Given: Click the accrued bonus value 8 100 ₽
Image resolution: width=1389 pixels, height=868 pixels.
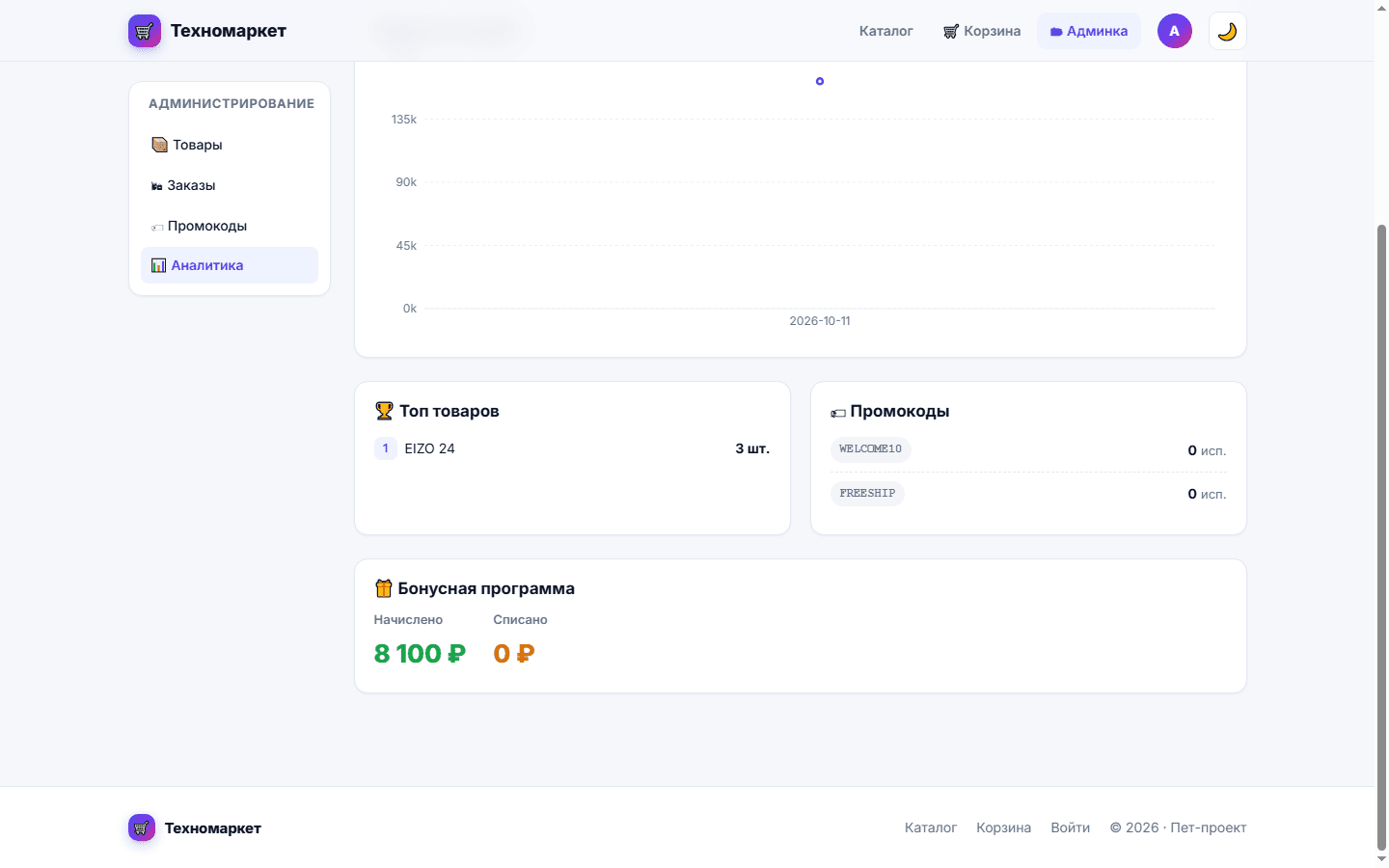Looking at the screenshot, I should point(420,654).
